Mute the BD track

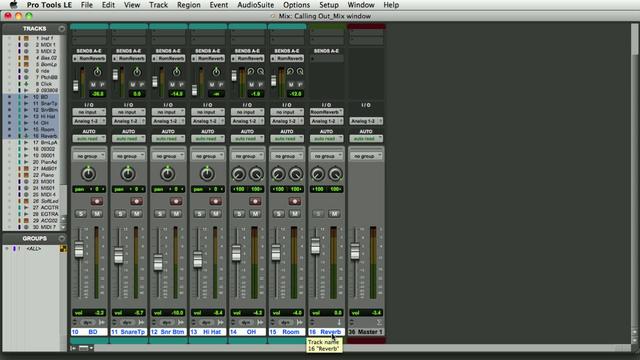point(97,214)
